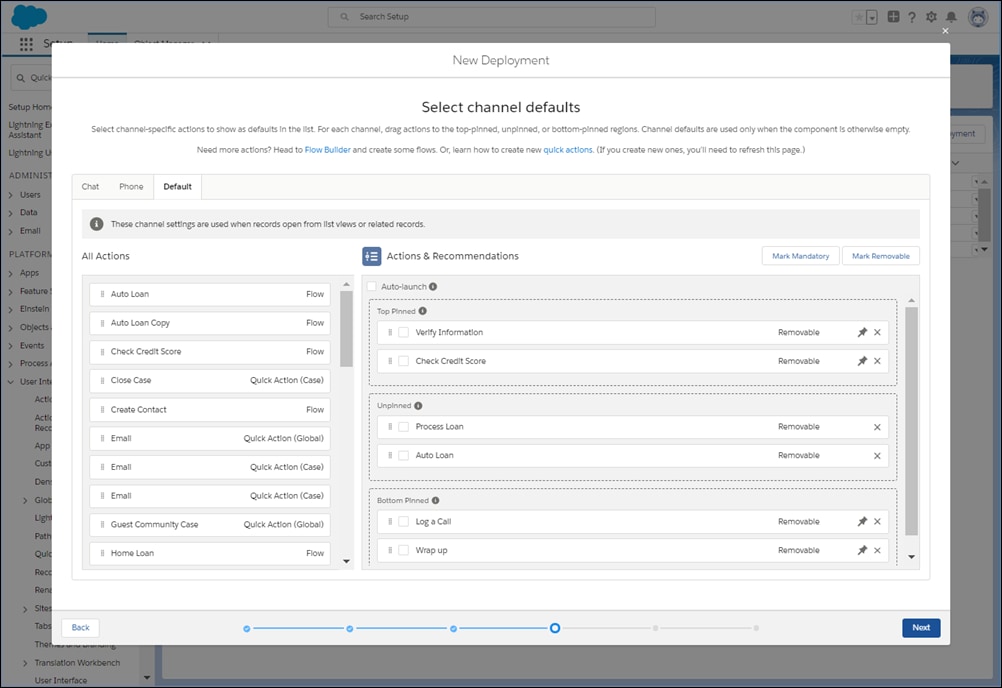This screenshot has height=688, width=1002.
Task: Close the New Deployment dialog
Action: click(945, 31)
